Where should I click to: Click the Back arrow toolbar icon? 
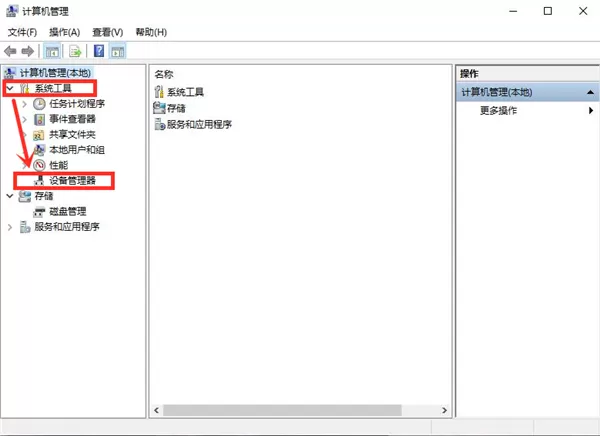10,51
